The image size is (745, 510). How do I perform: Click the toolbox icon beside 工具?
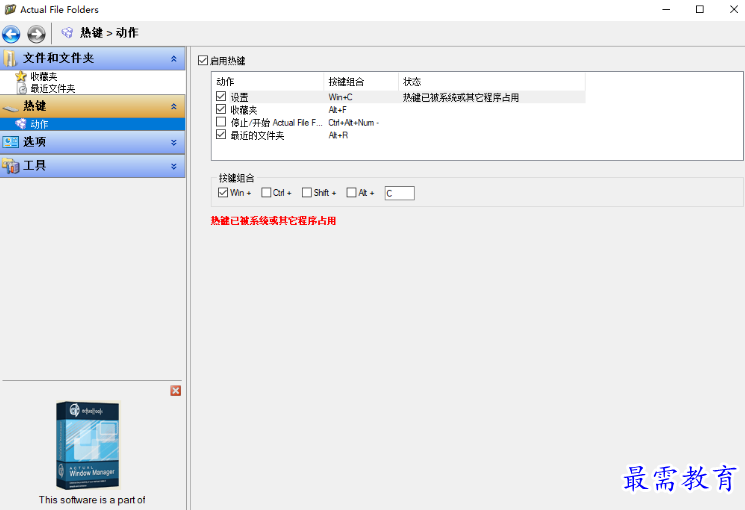tap(10, 166)
